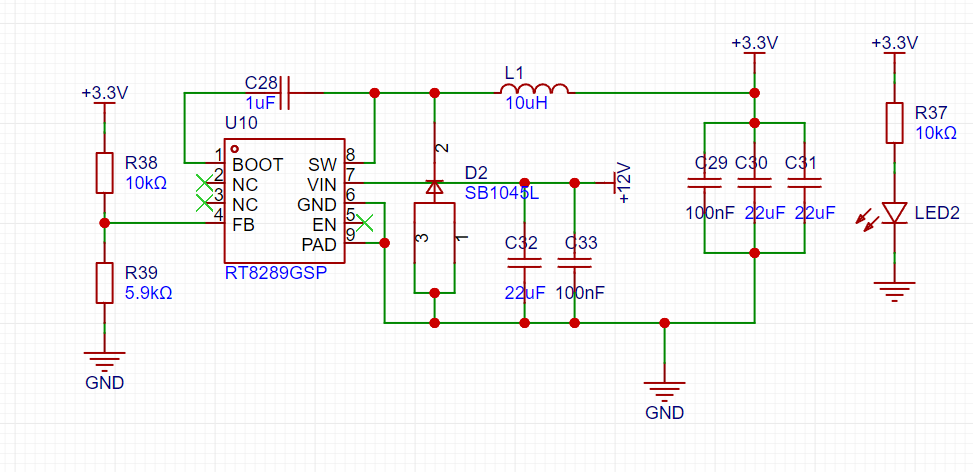
Task: Select the D2 Schottky diode symbol
Action: [x=434, y=187]
